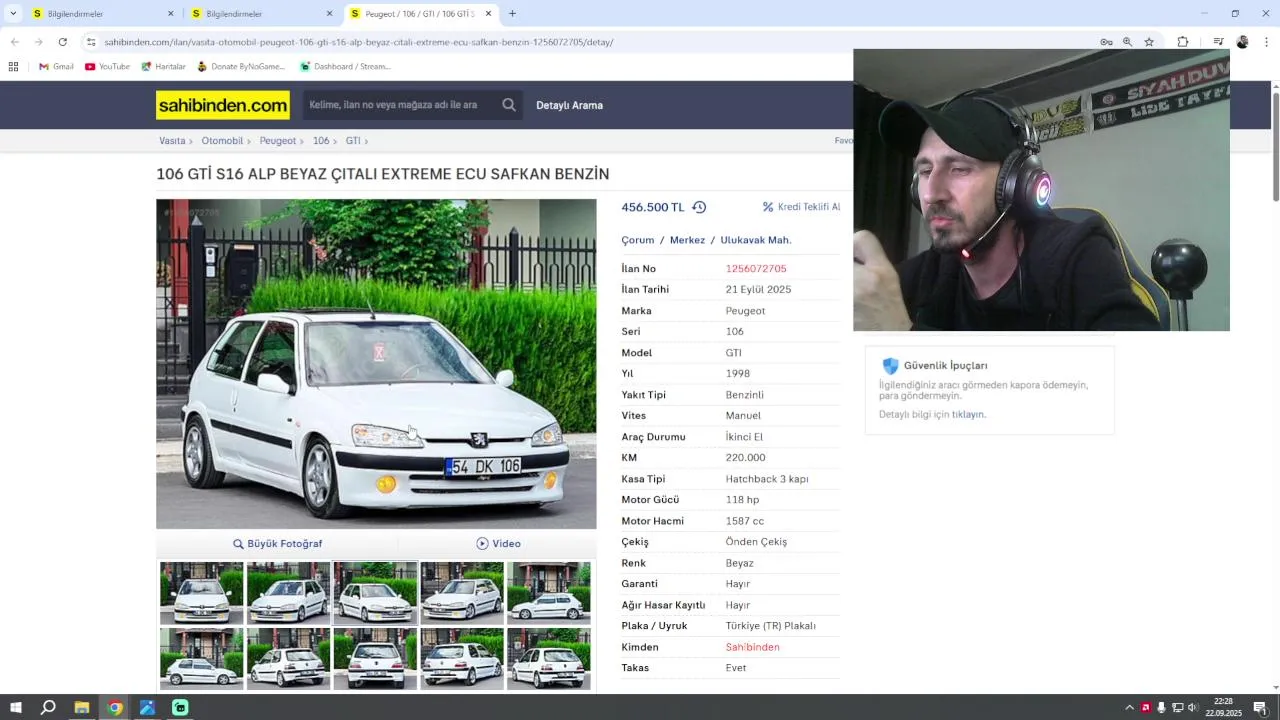Viewport: 1280px width, 720px height.
Task: Click Peugeot in the breadcrumb
Action: pos(278,141)
